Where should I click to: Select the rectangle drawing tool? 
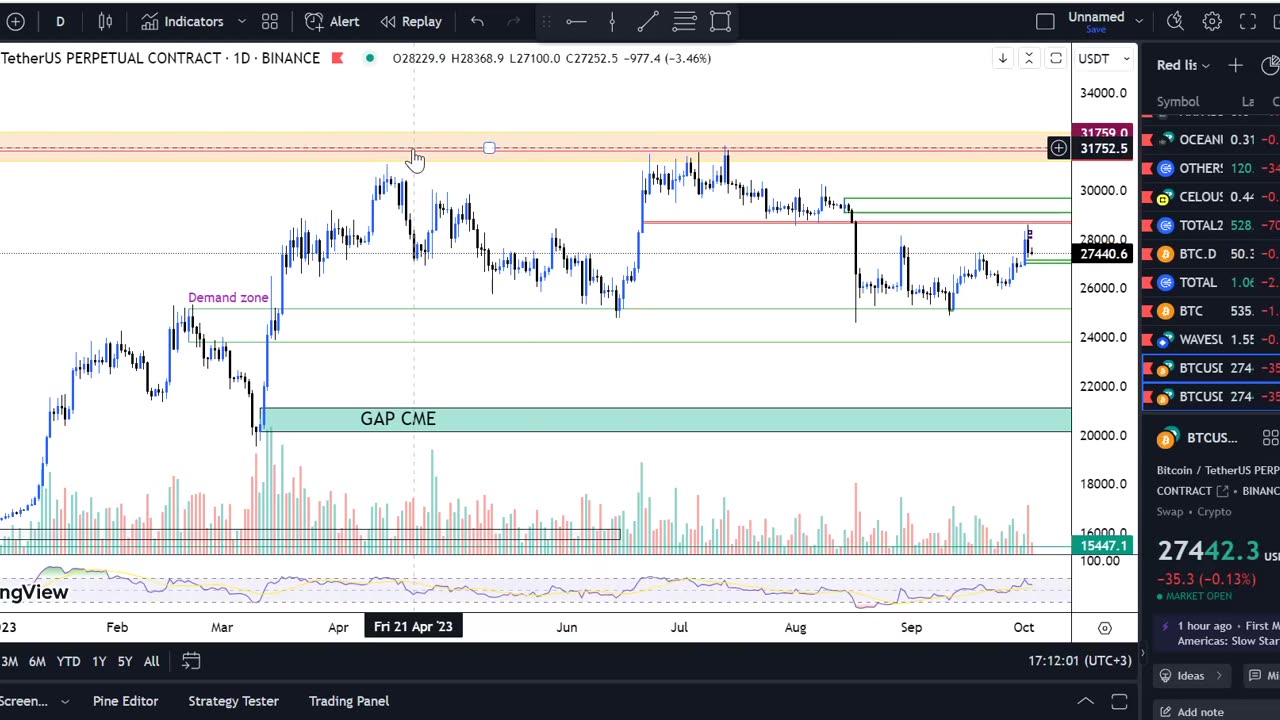point(720,21)
